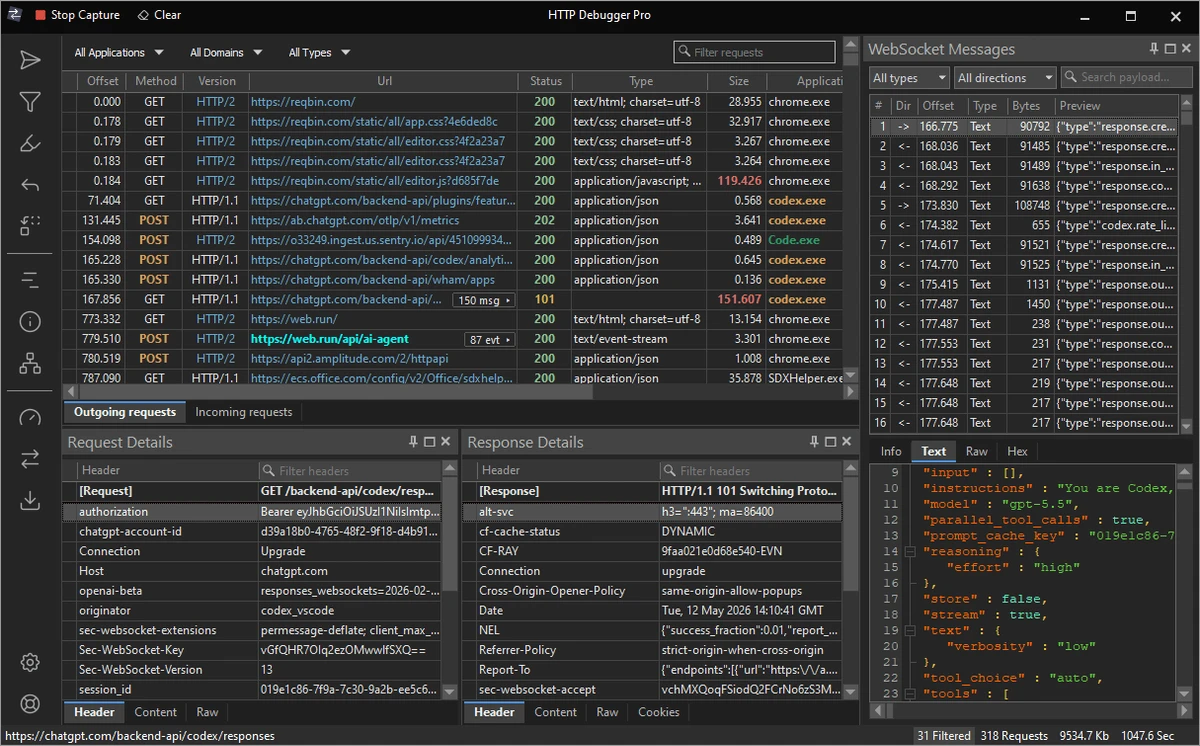The height and width of the screenshot is (746, 1200).
Task: Click the 31 Filtered status bar entry
Action: tap(944, 735)
